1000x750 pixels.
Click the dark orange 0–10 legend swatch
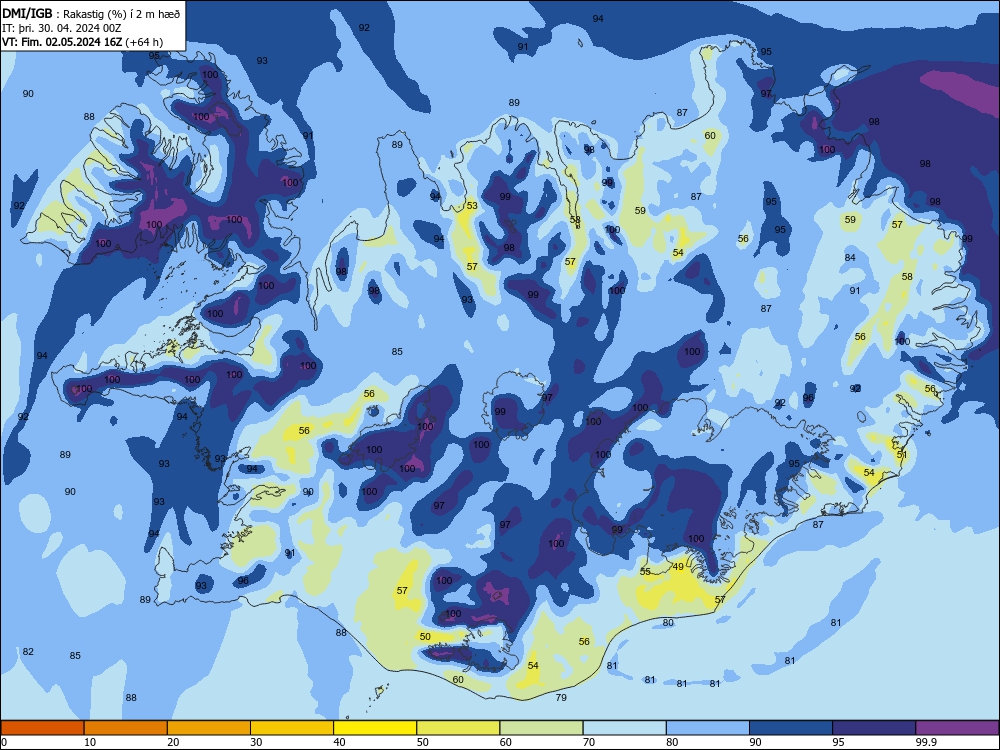click(x=42, y=728)
